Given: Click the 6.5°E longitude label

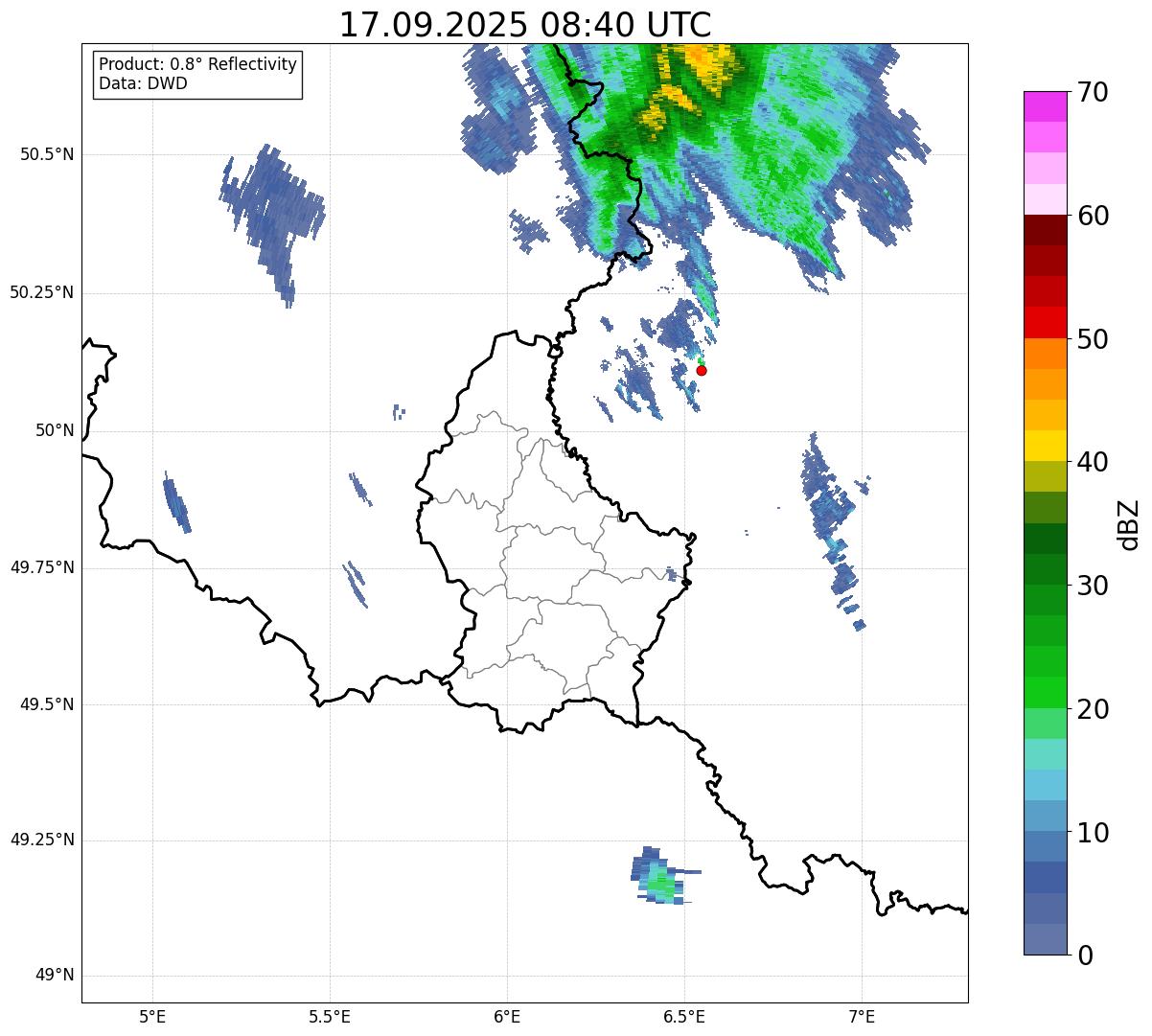Looking at the screenshot, I should click(x=684, y=1016).
